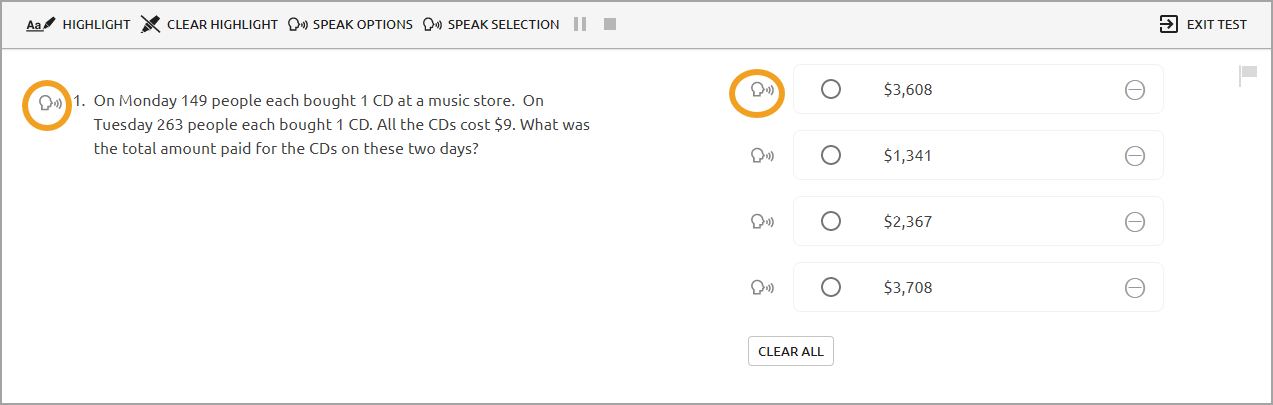Image resolution: width=1273 pixels, height=405 pixels.
Task: Play audio for the $3,708 answer
Action: point(761,288)
